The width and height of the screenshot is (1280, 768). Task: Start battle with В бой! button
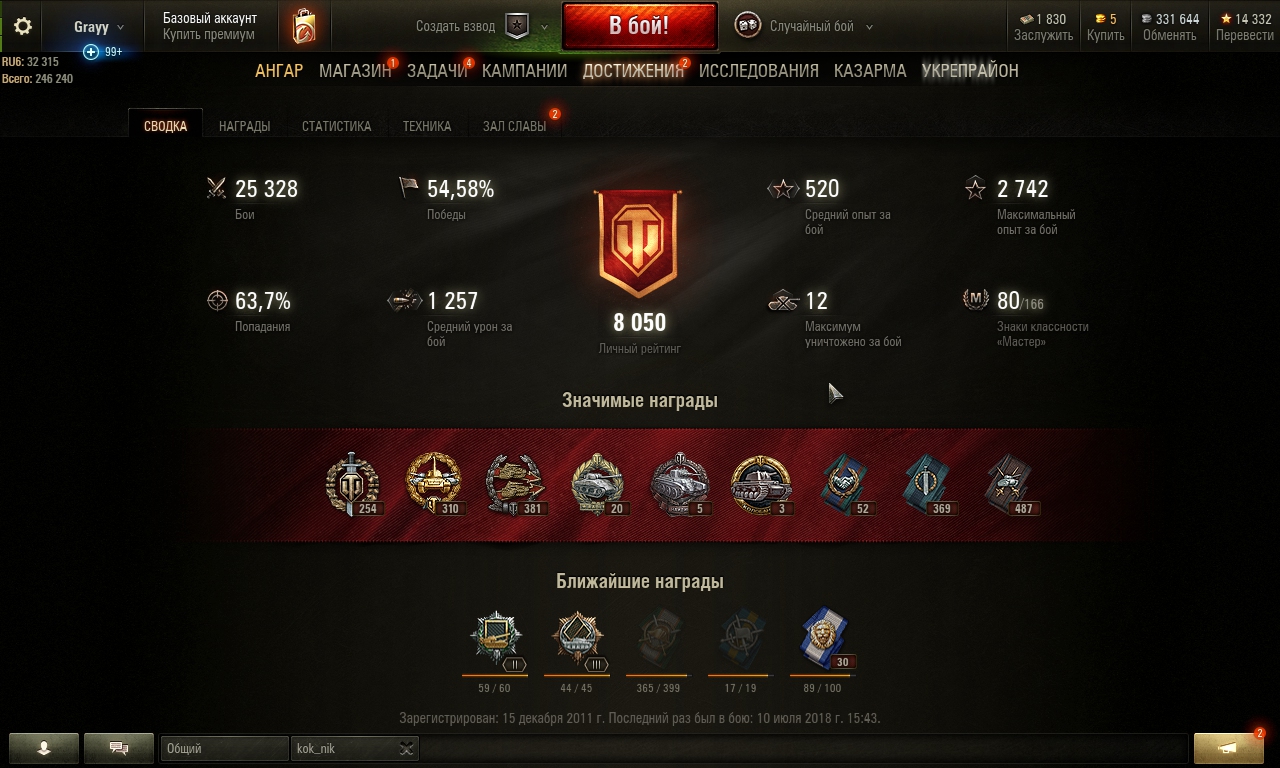tap(639, 26)
